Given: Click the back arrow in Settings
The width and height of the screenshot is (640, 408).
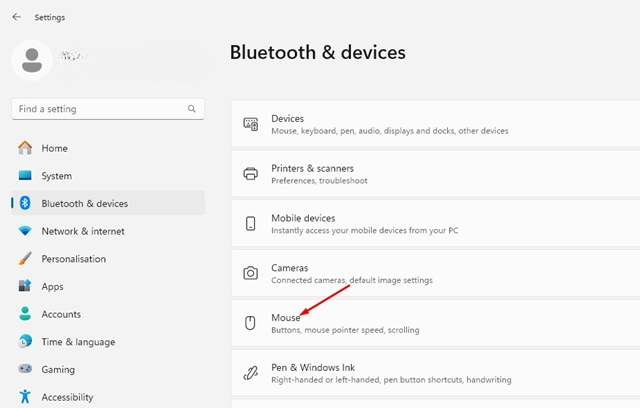Looking at the screenshot, I should pos(16,17).
